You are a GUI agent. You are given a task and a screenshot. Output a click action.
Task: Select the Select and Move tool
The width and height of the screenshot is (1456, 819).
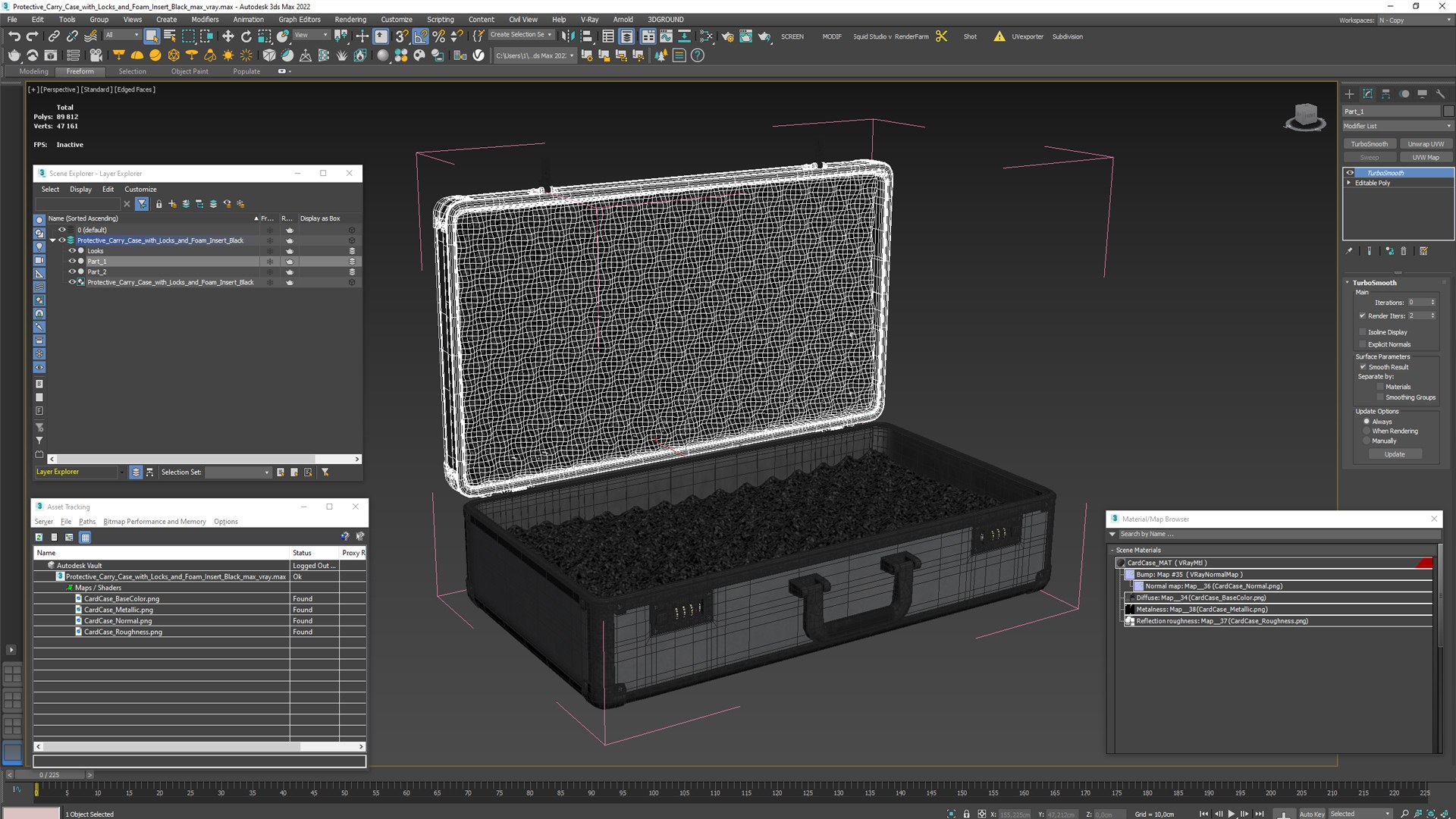(x=227, y=36)
